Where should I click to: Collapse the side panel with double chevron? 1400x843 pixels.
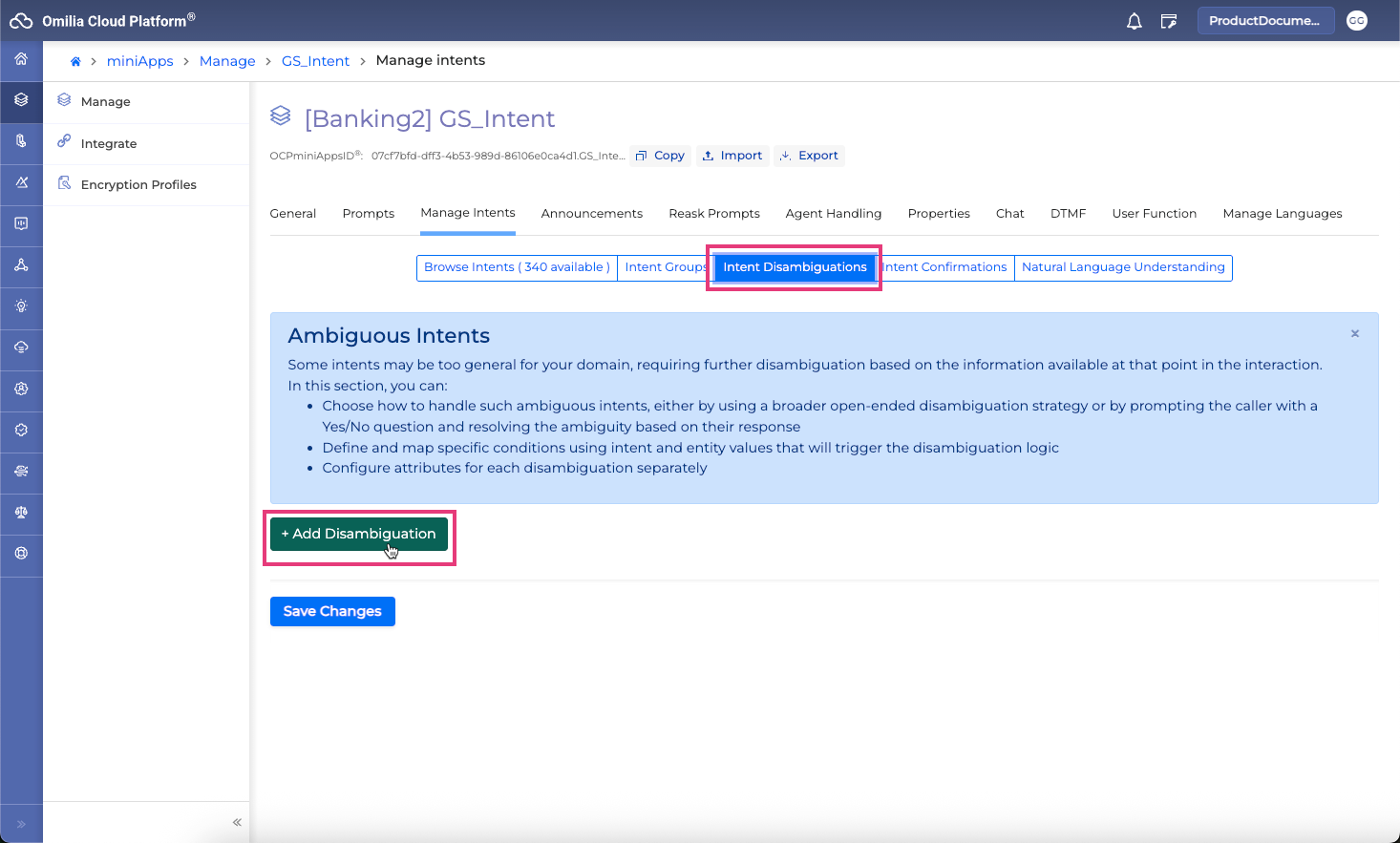tap(237, 822)
